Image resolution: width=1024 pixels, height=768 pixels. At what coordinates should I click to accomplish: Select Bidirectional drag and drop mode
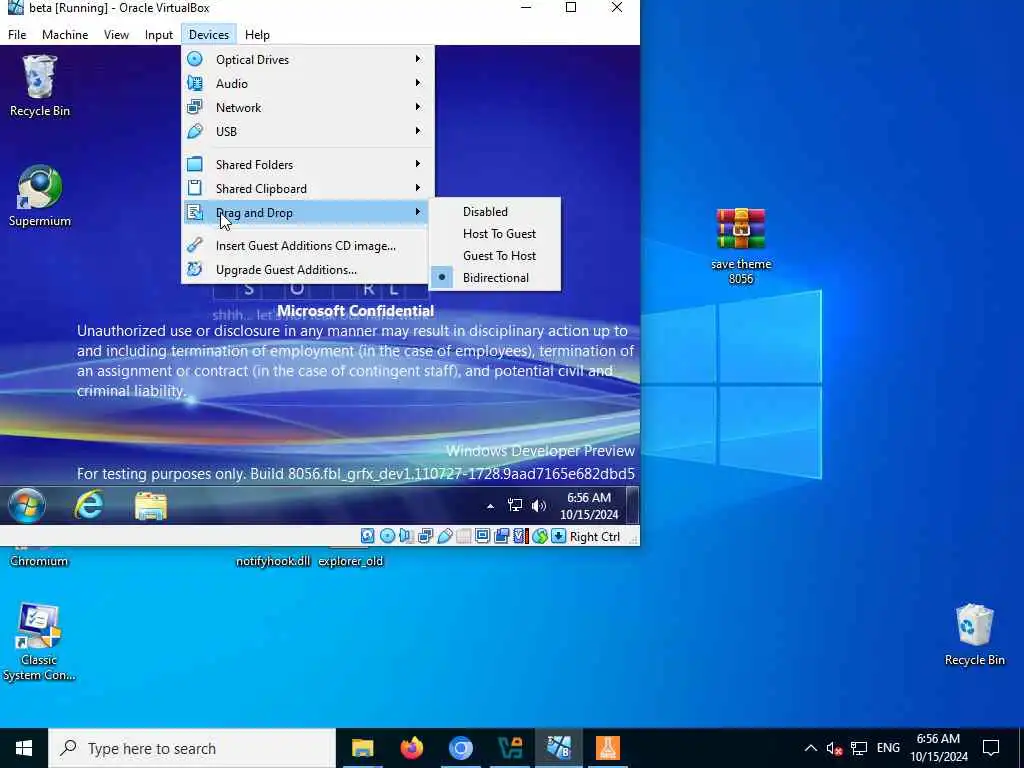pyautogui.click(x=494, y=278)
